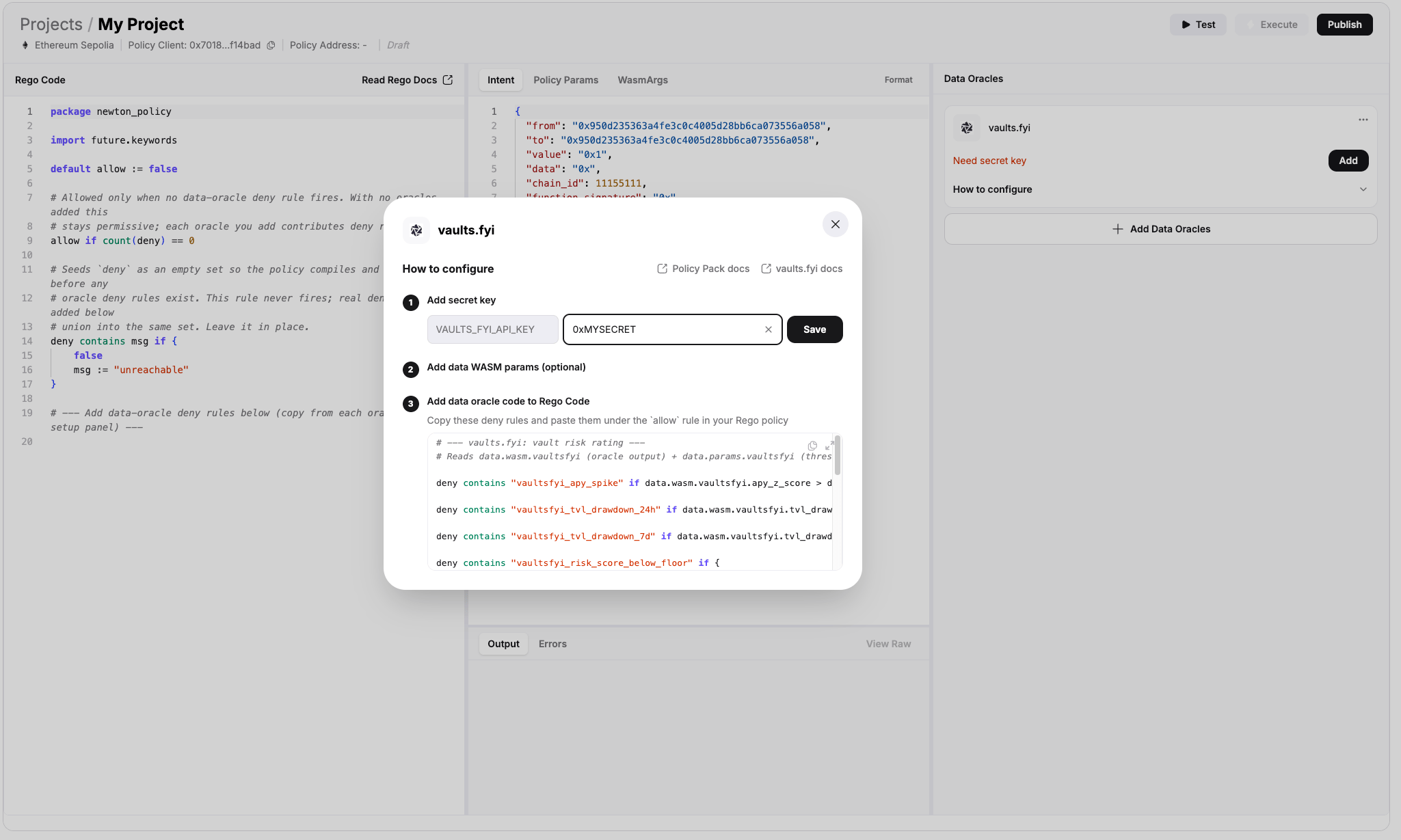Viewport: 1401px width, 840px height.
Task: Switch to the Intent tab
Action: point(501,80)
